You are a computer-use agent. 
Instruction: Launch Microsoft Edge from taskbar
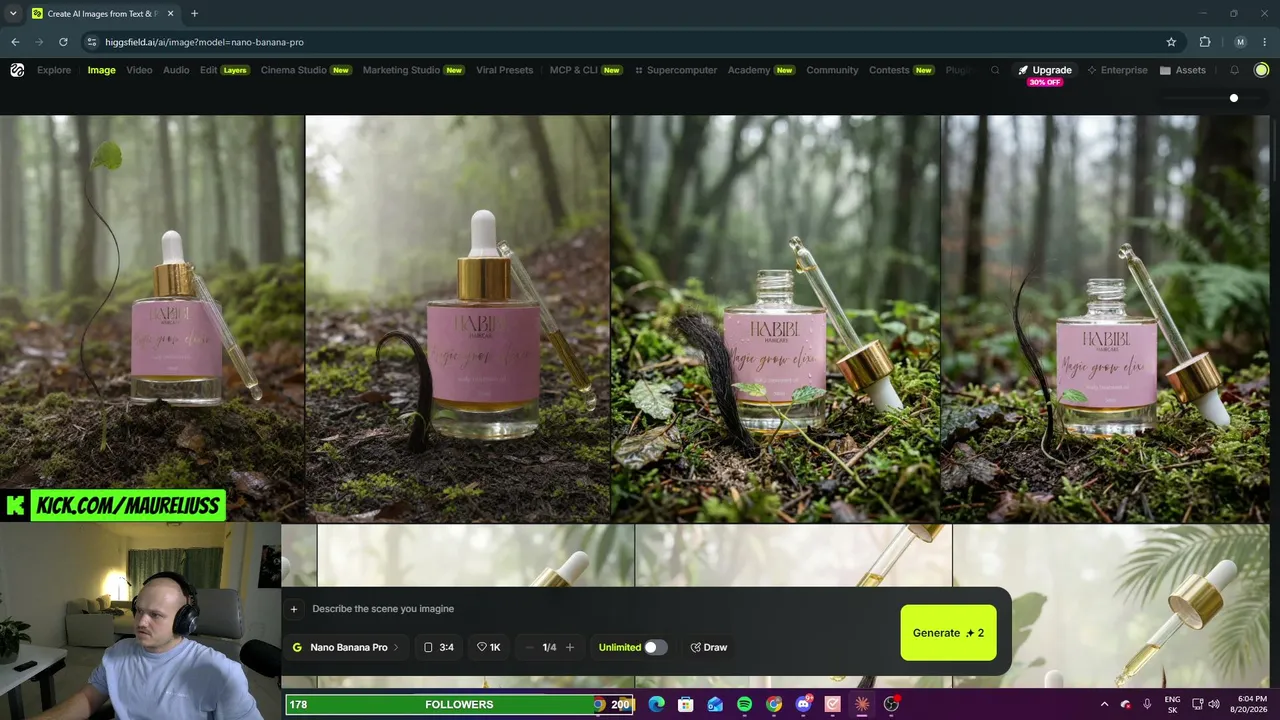656,704
